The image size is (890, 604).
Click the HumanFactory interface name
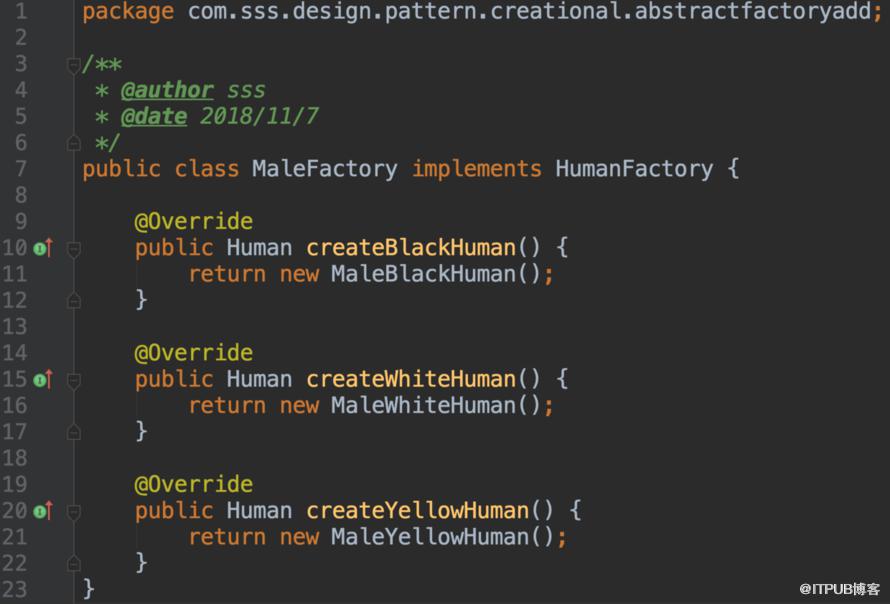634,169
